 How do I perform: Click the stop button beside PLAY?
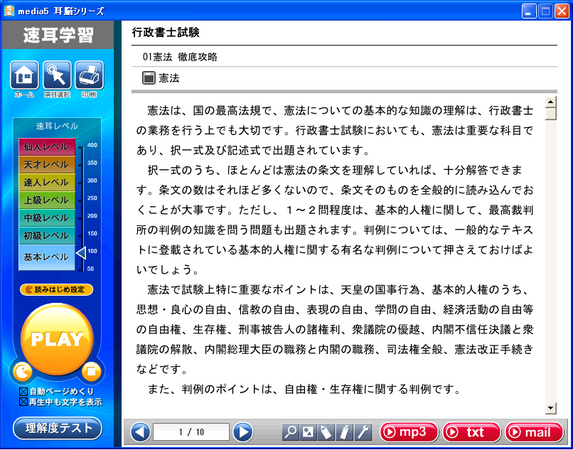pos(91,372)
